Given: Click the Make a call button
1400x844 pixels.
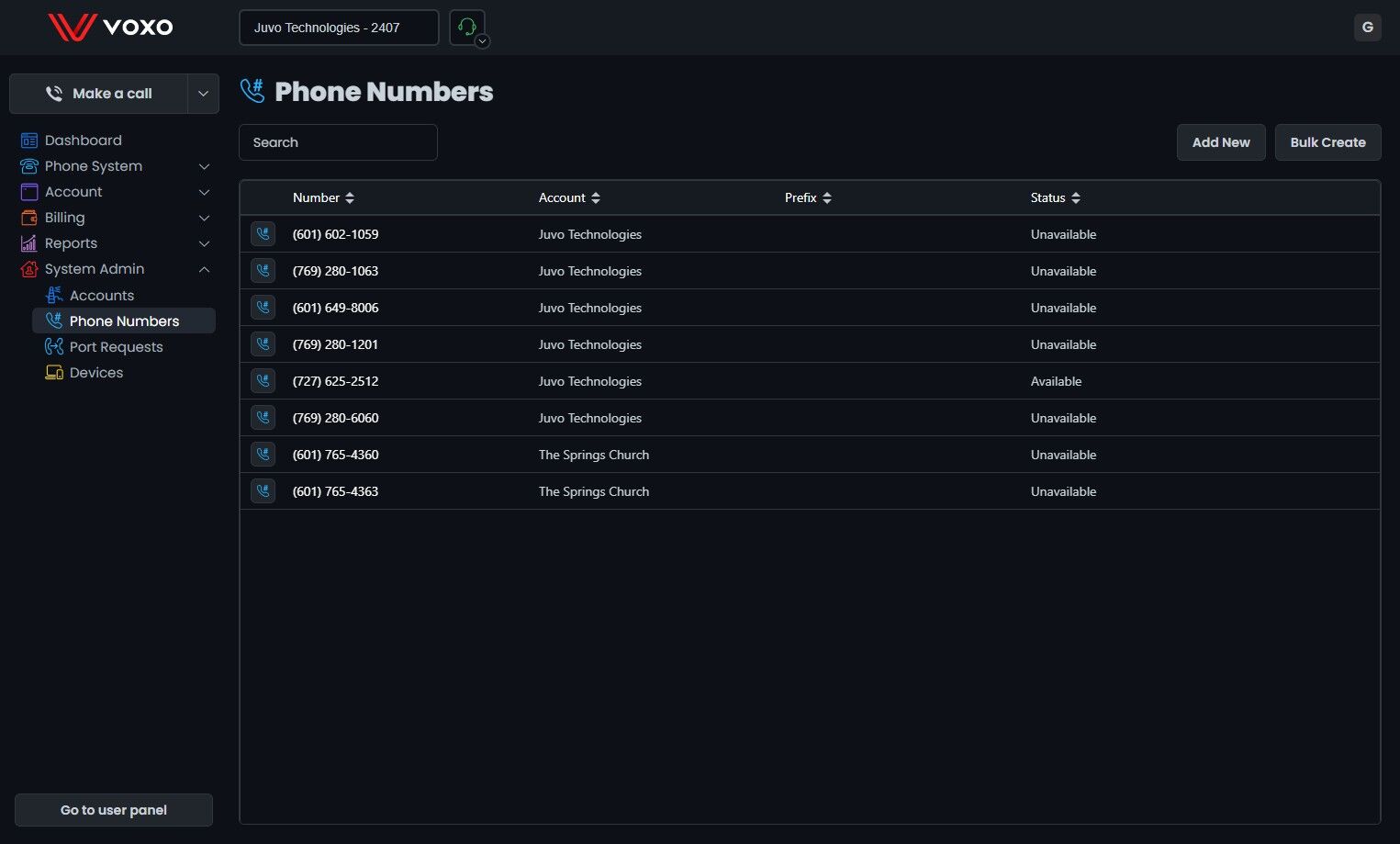Looking at the screenshot, I should click(99, 94).
